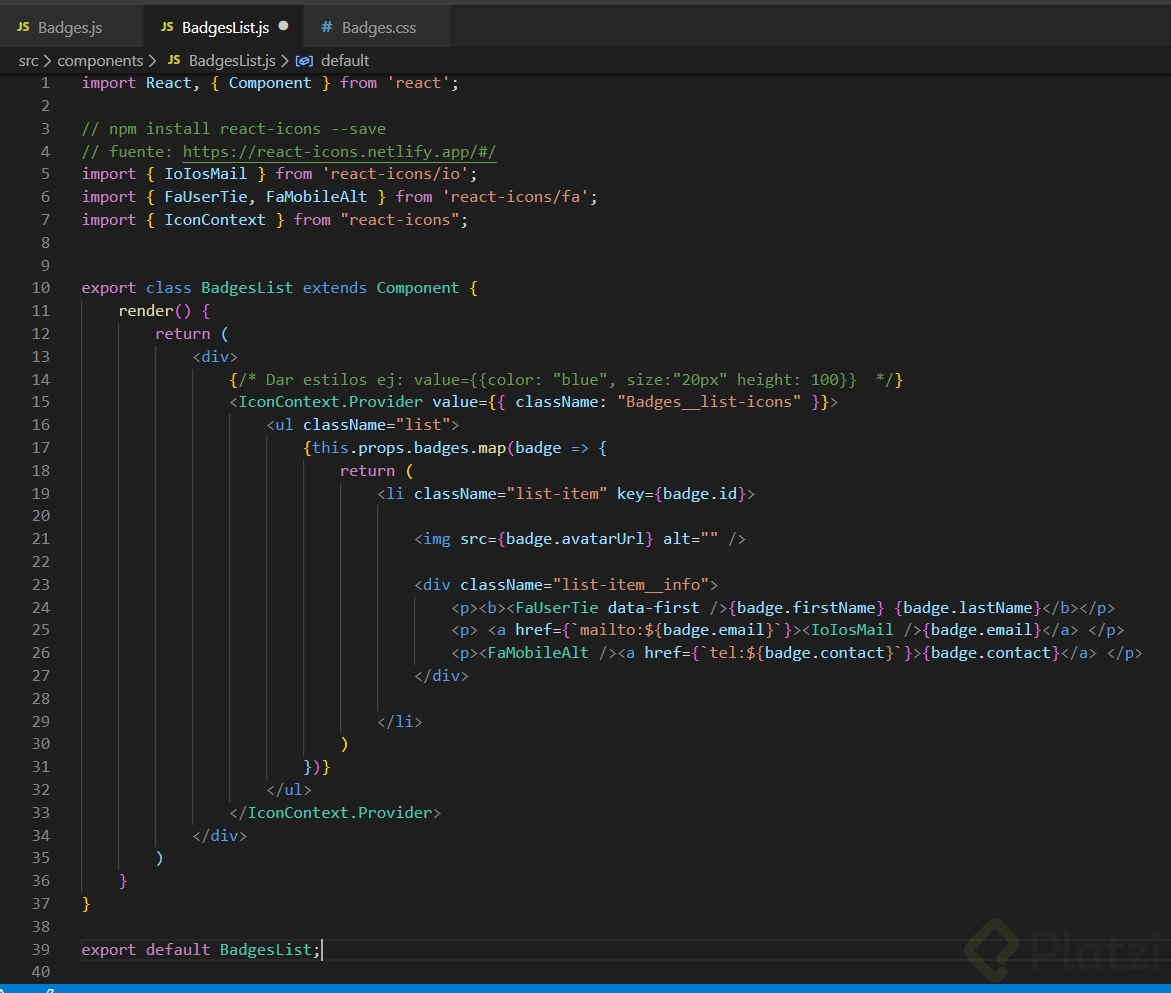This screenshot has height=993, width=1171.
Task: Click the JS icon on Badges.js tab
Action: (23, 28)
